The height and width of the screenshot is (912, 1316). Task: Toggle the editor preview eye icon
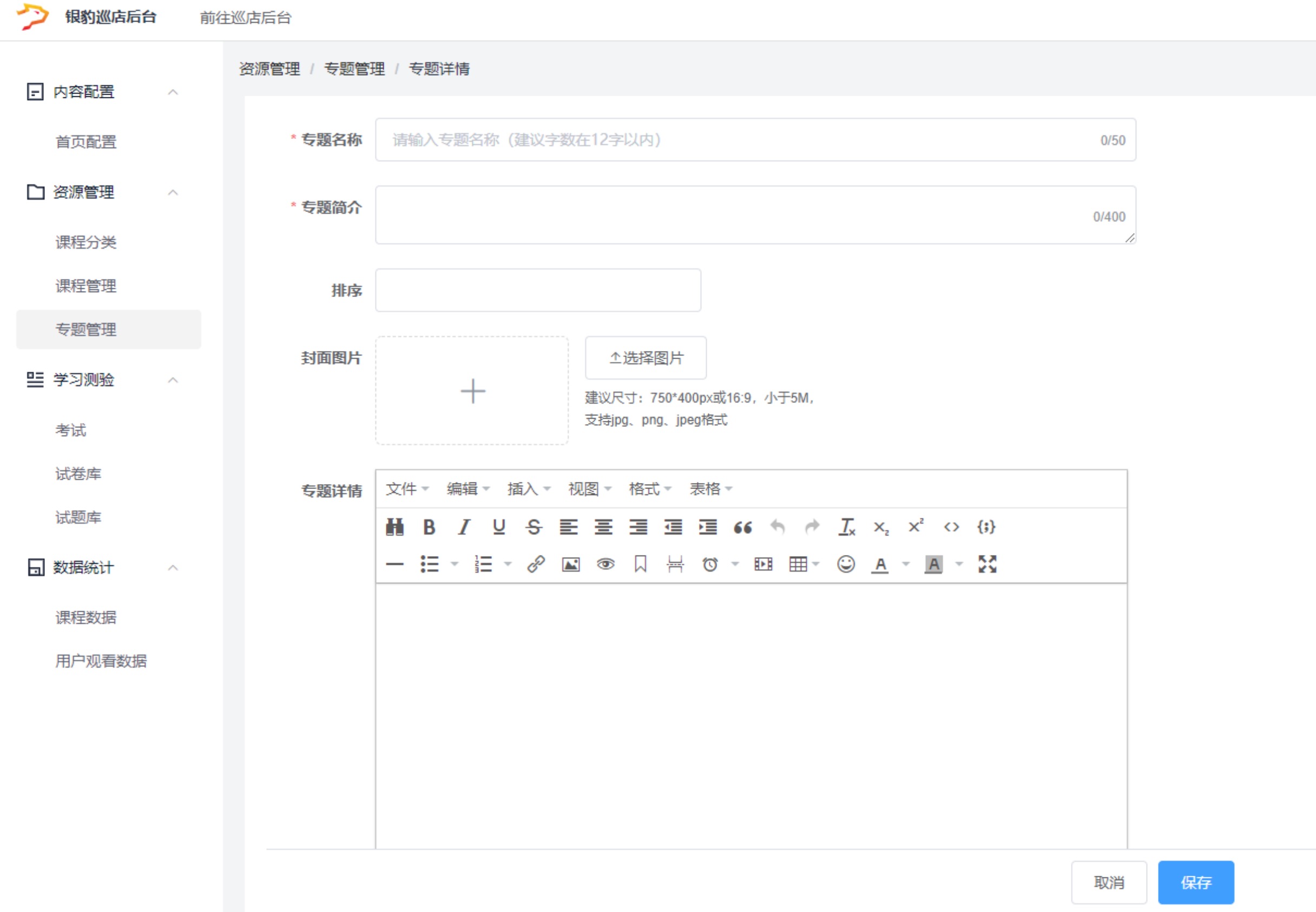tap(606, 565)
